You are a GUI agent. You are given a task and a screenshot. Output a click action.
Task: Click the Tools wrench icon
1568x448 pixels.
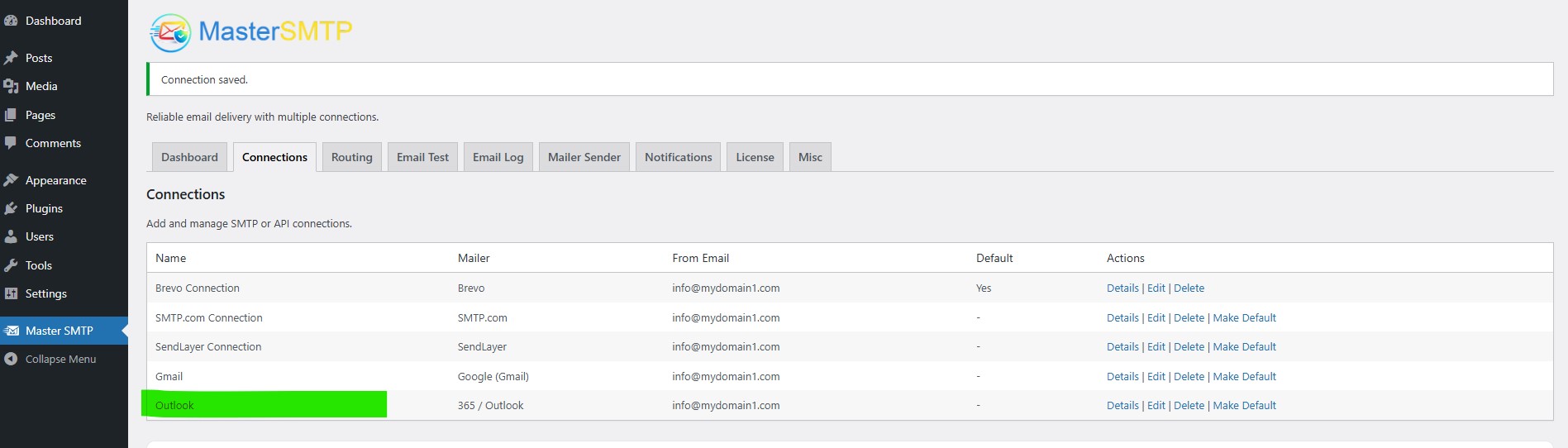click(11, 265)
